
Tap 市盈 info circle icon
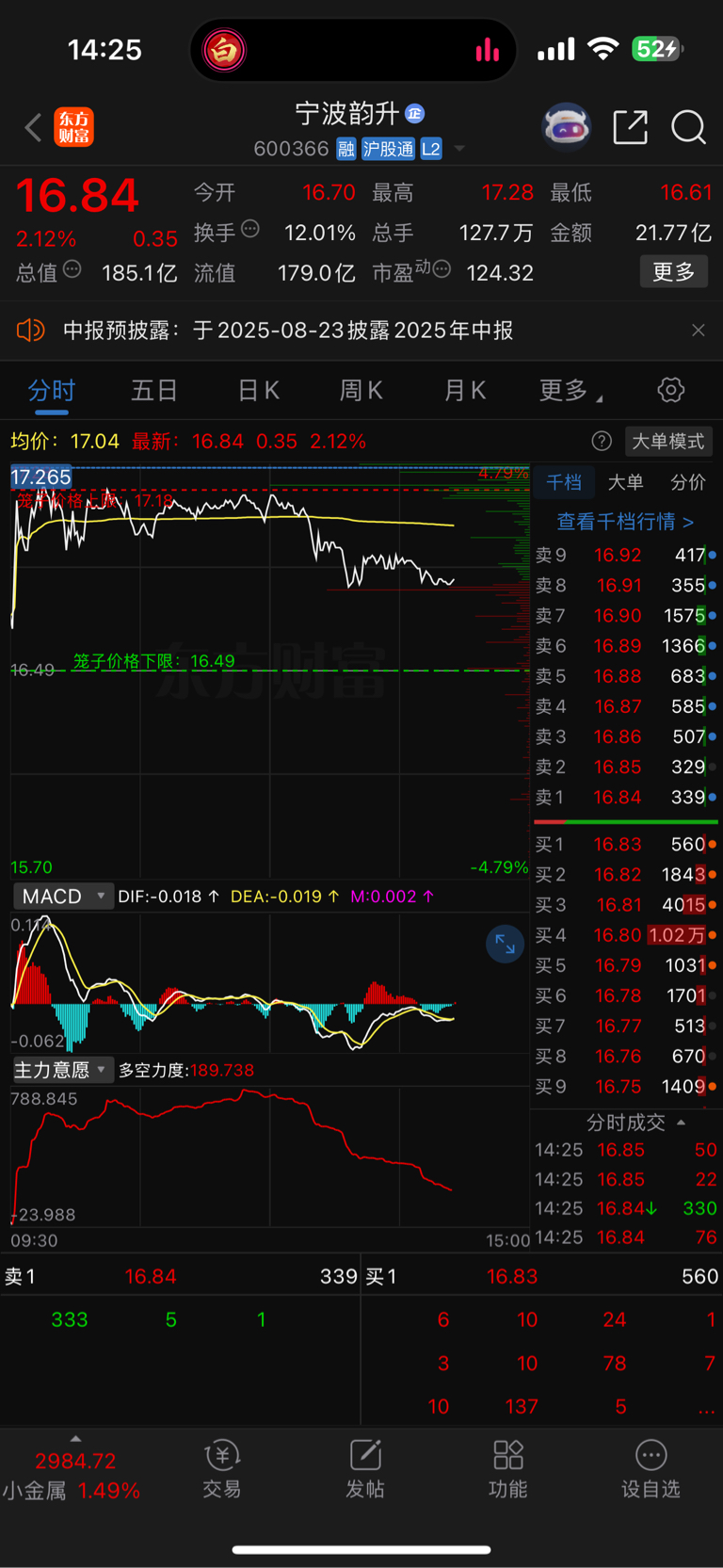coord(442,269)
